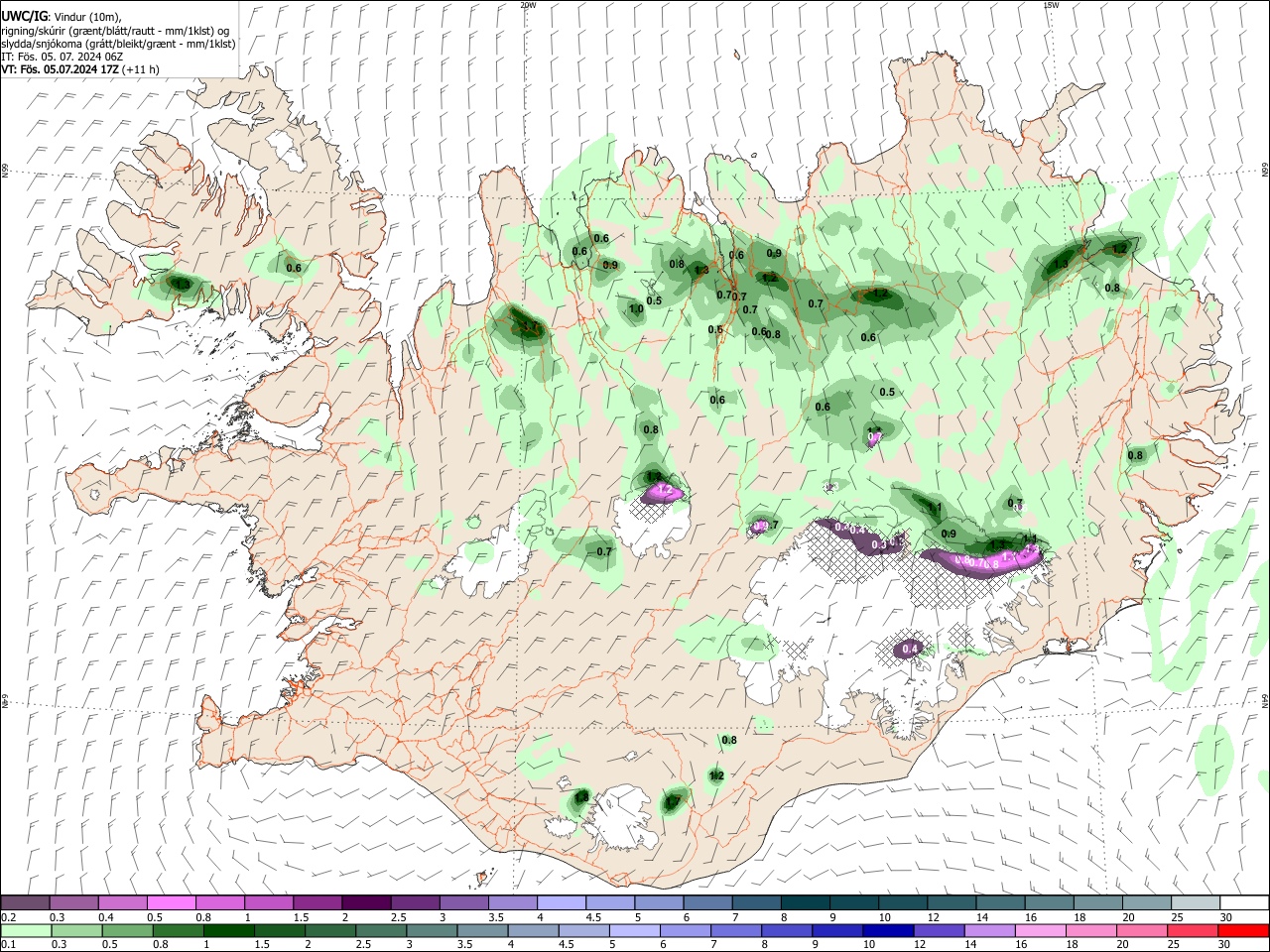Click the 'UWC/IG' title text
The width and height of the screenshot is (1270, 952).
24,17
